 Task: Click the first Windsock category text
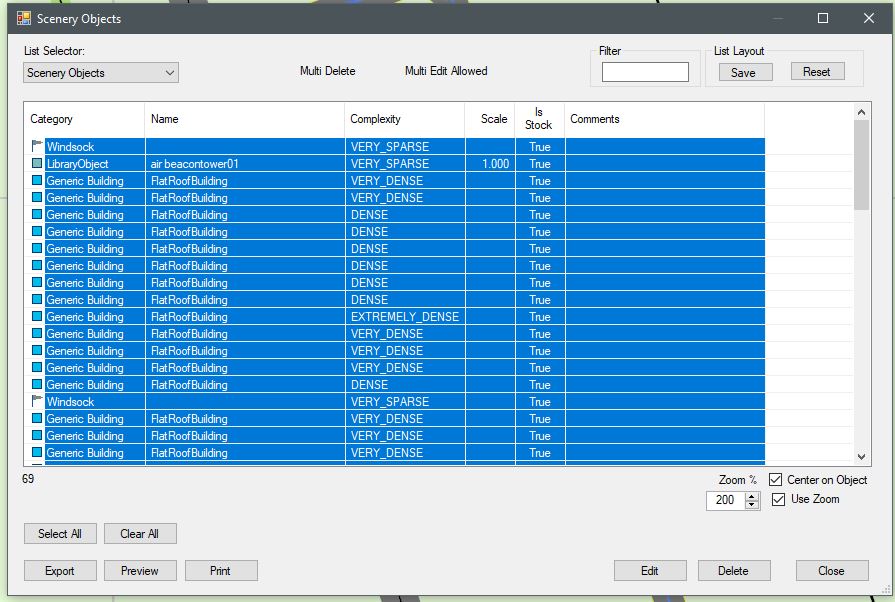pos(70,147)
